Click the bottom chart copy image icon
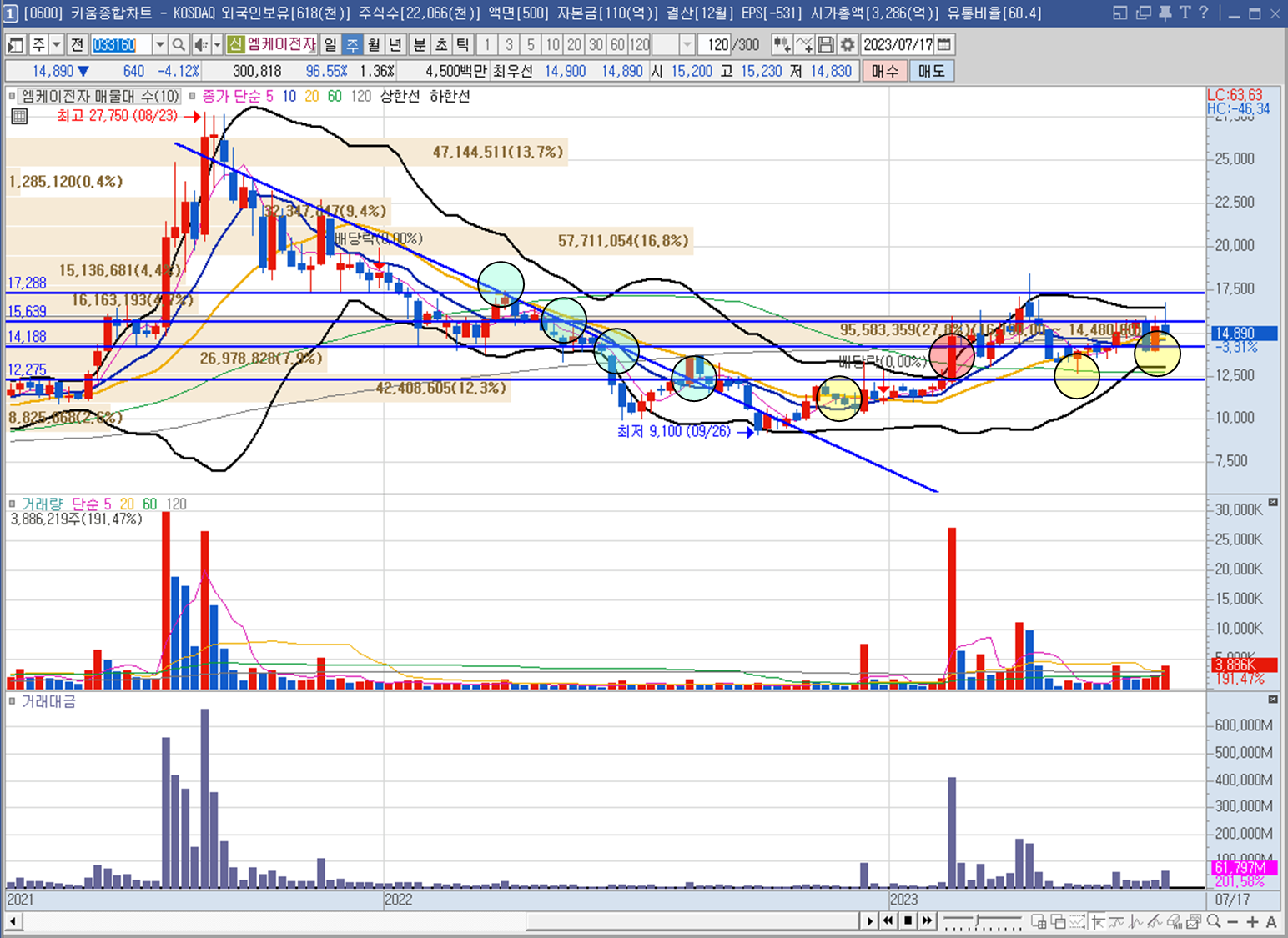The image size is (1288, 938). pos(1194,921)
